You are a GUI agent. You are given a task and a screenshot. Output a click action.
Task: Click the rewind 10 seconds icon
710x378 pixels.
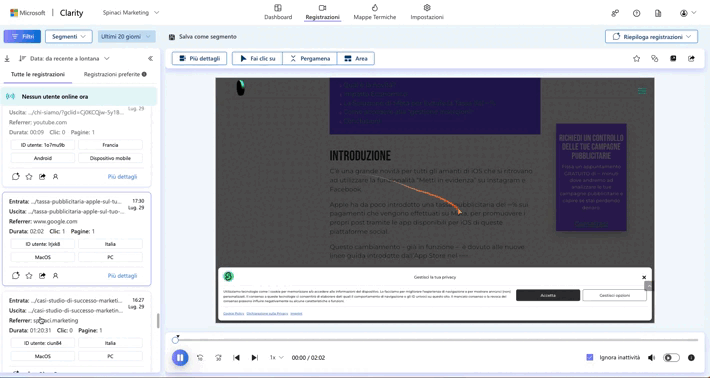[200, 358]
